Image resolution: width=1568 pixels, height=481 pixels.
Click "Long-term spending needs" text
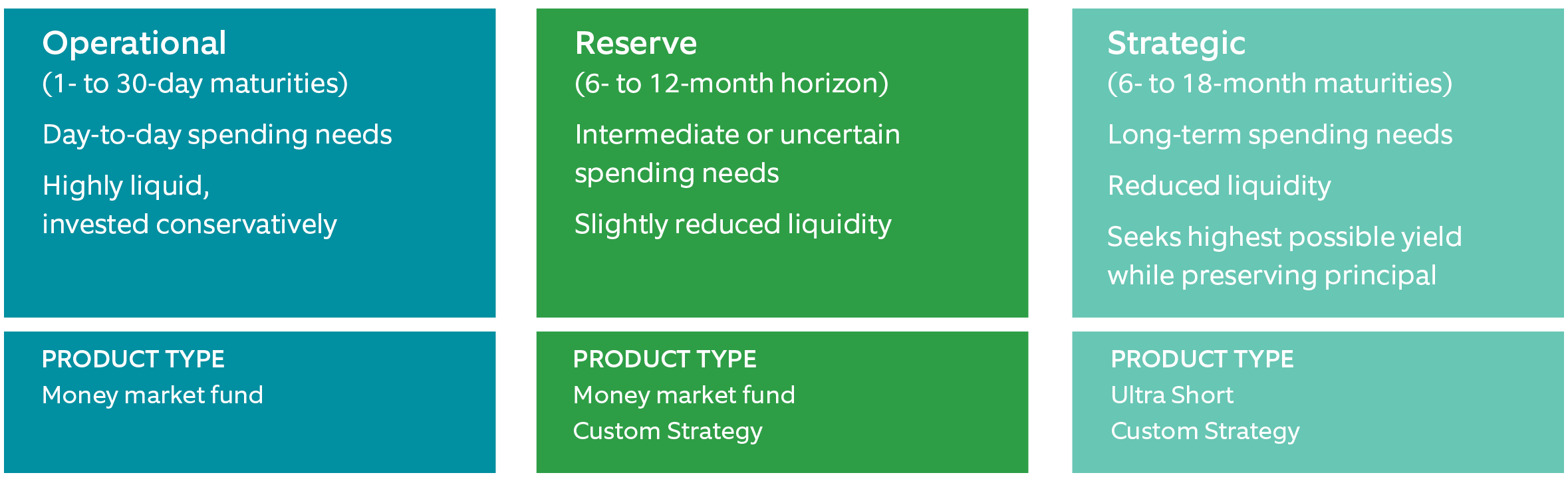[1279, 135]
